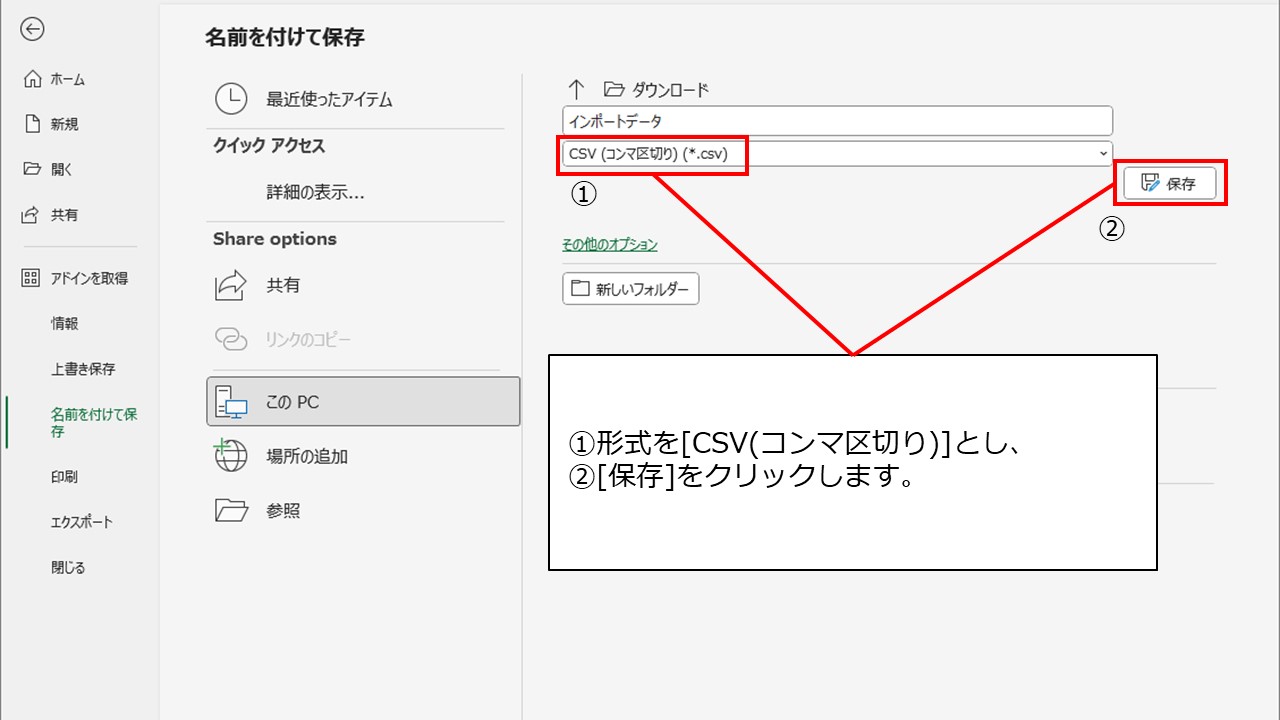1280x720 pixels.
Task: Click the Downloads folder icon
Action: 612,89
